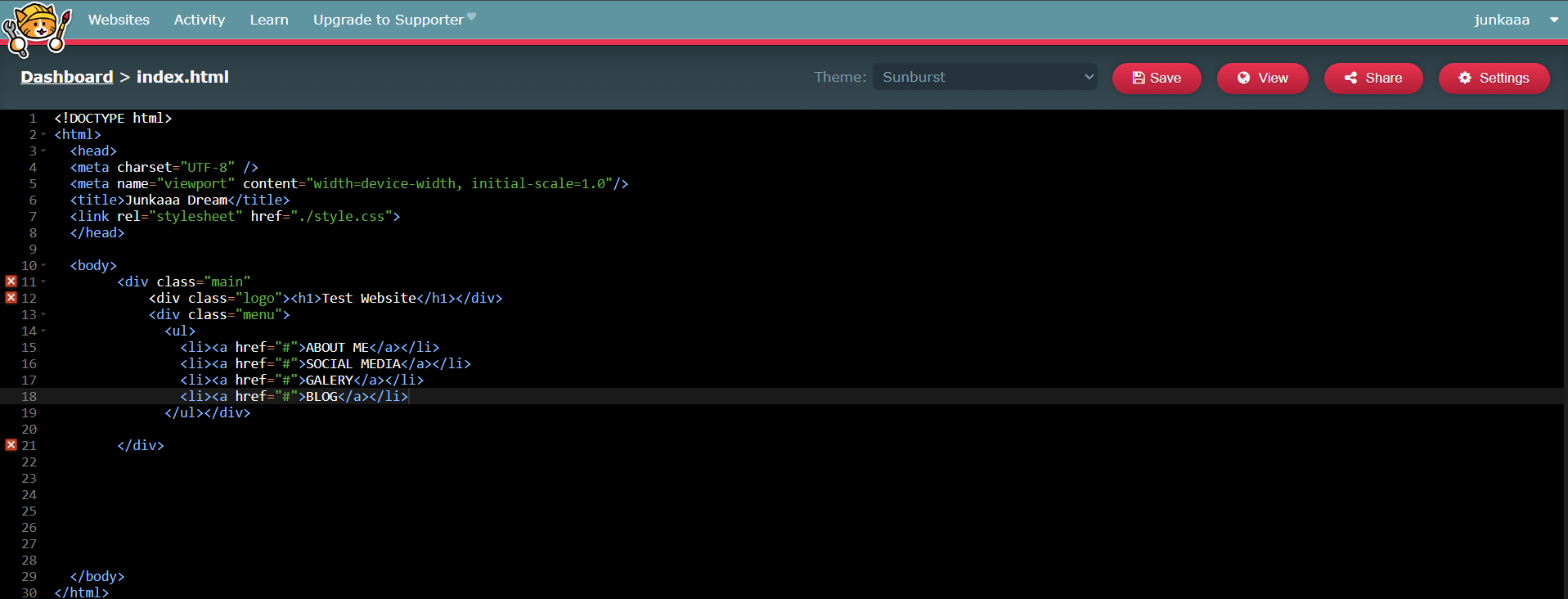The height and width of the screenshot is (599, 1568).
Task: Open the junkaaa account menu arrow
Action: pos(1553,20)
